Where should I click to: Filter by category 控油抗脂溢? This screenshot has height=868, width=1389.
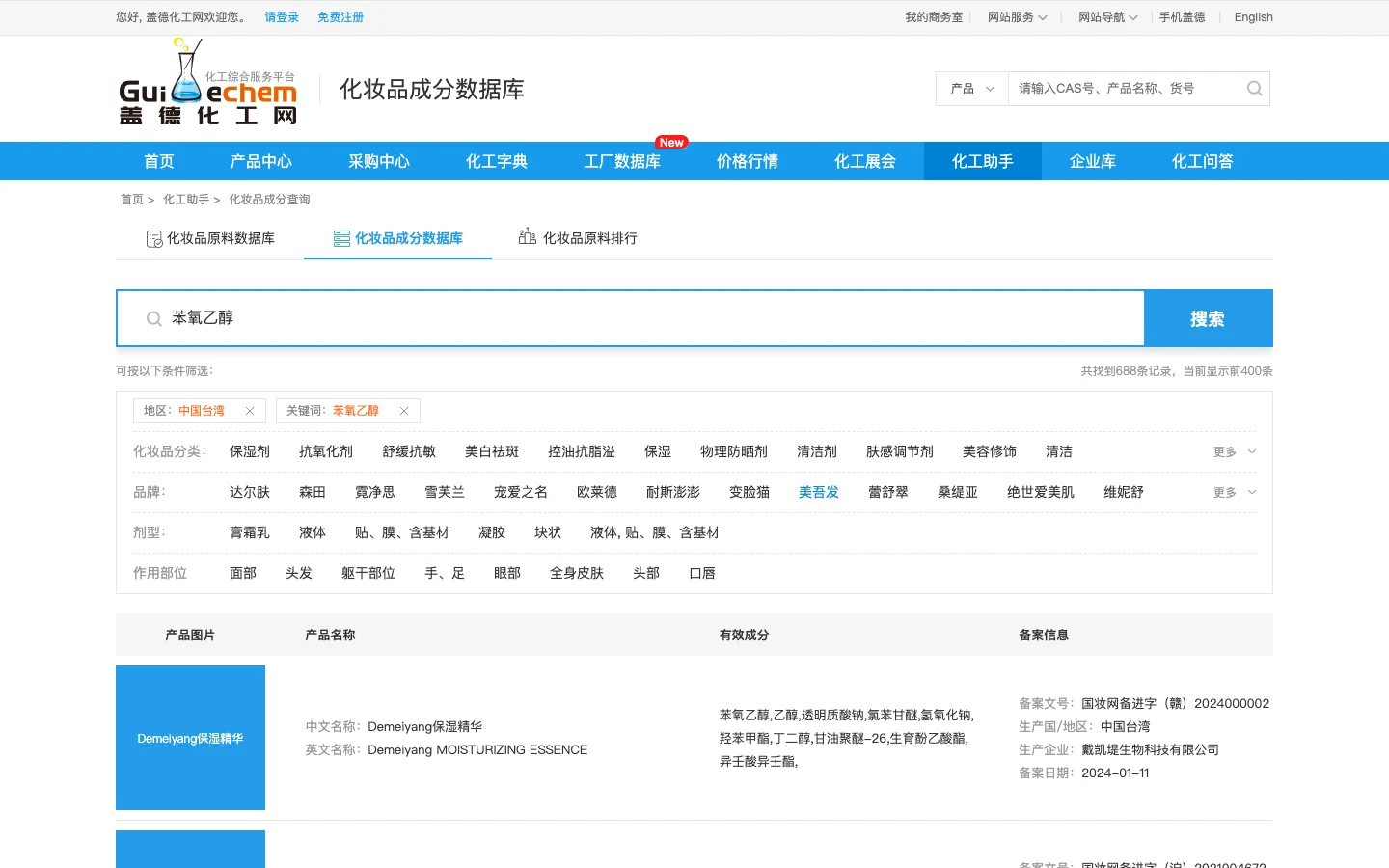pos(582,451)
